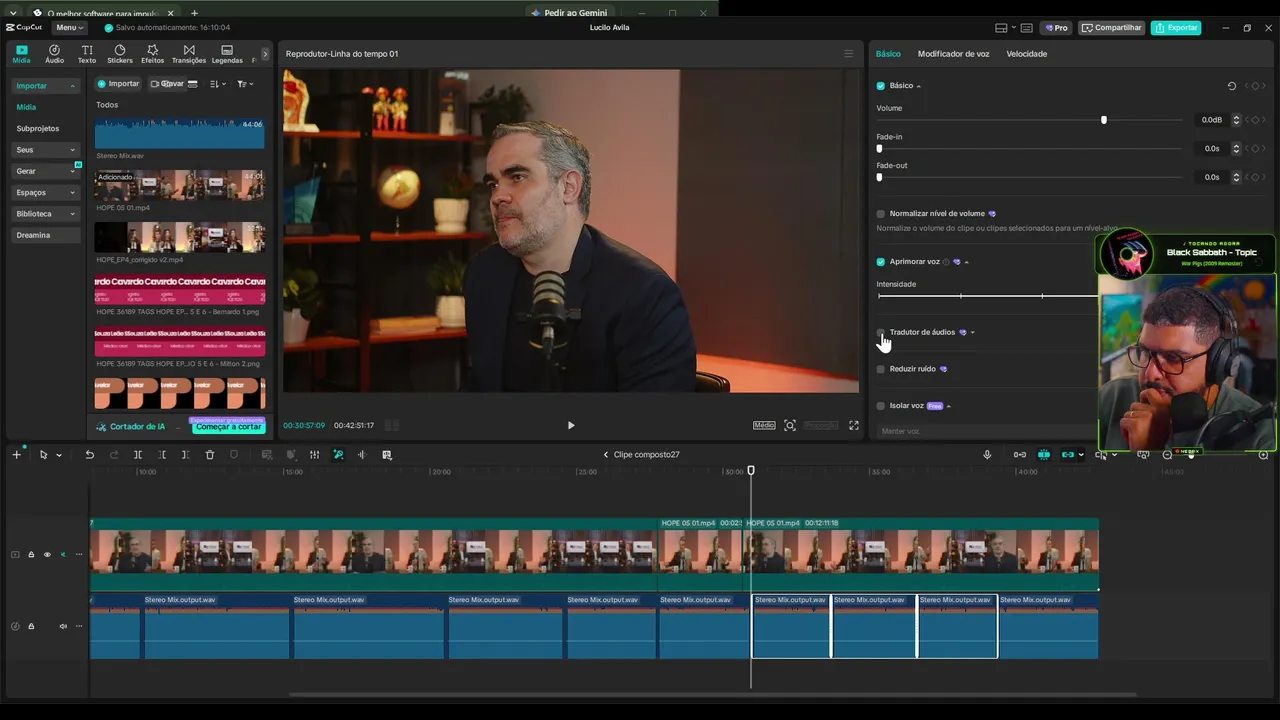Toggle the Básico section checkbox
This screenshot has width=1280, height=720.
[x=881, y=86]
